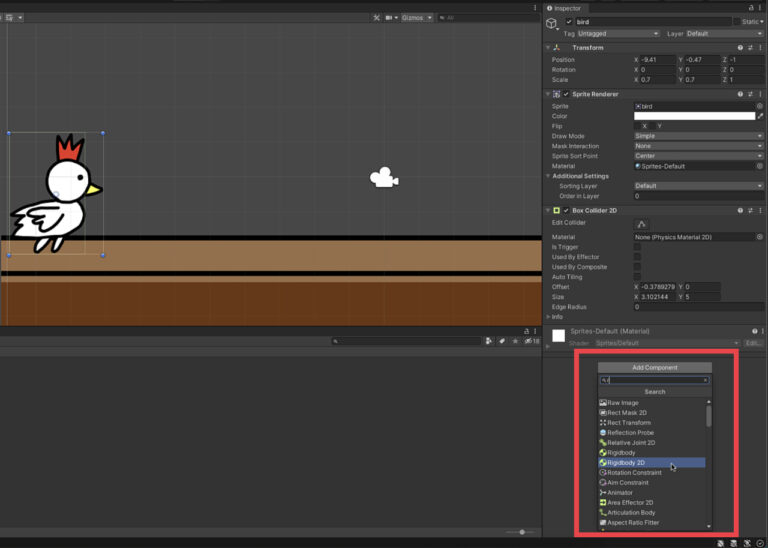The height and width of the screenshot is (548, 768).
Task: Open Sprite Renderer presets icon
Action: [750, 94]
